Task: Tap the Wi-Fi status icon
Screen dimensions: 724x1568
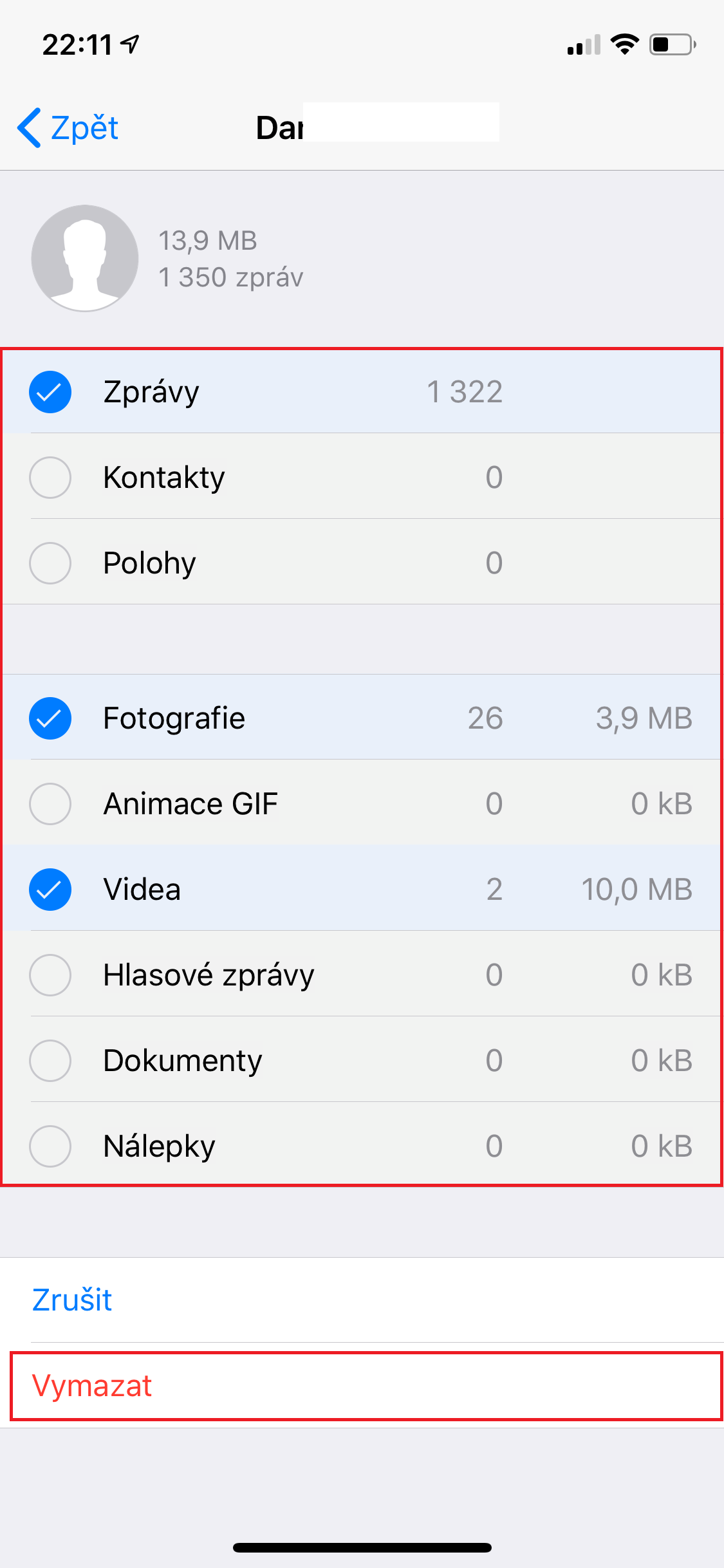Action: coord(624,44)
